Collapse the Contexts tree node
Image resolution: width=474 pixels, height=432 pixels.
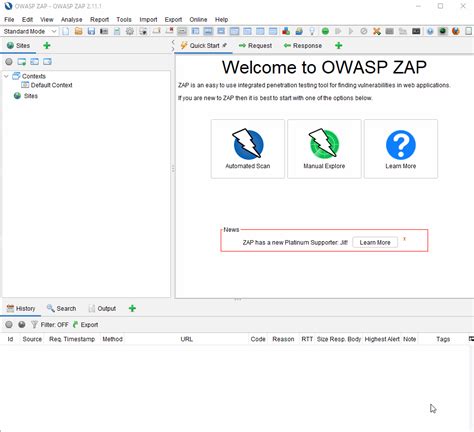[x=6, y=76]
